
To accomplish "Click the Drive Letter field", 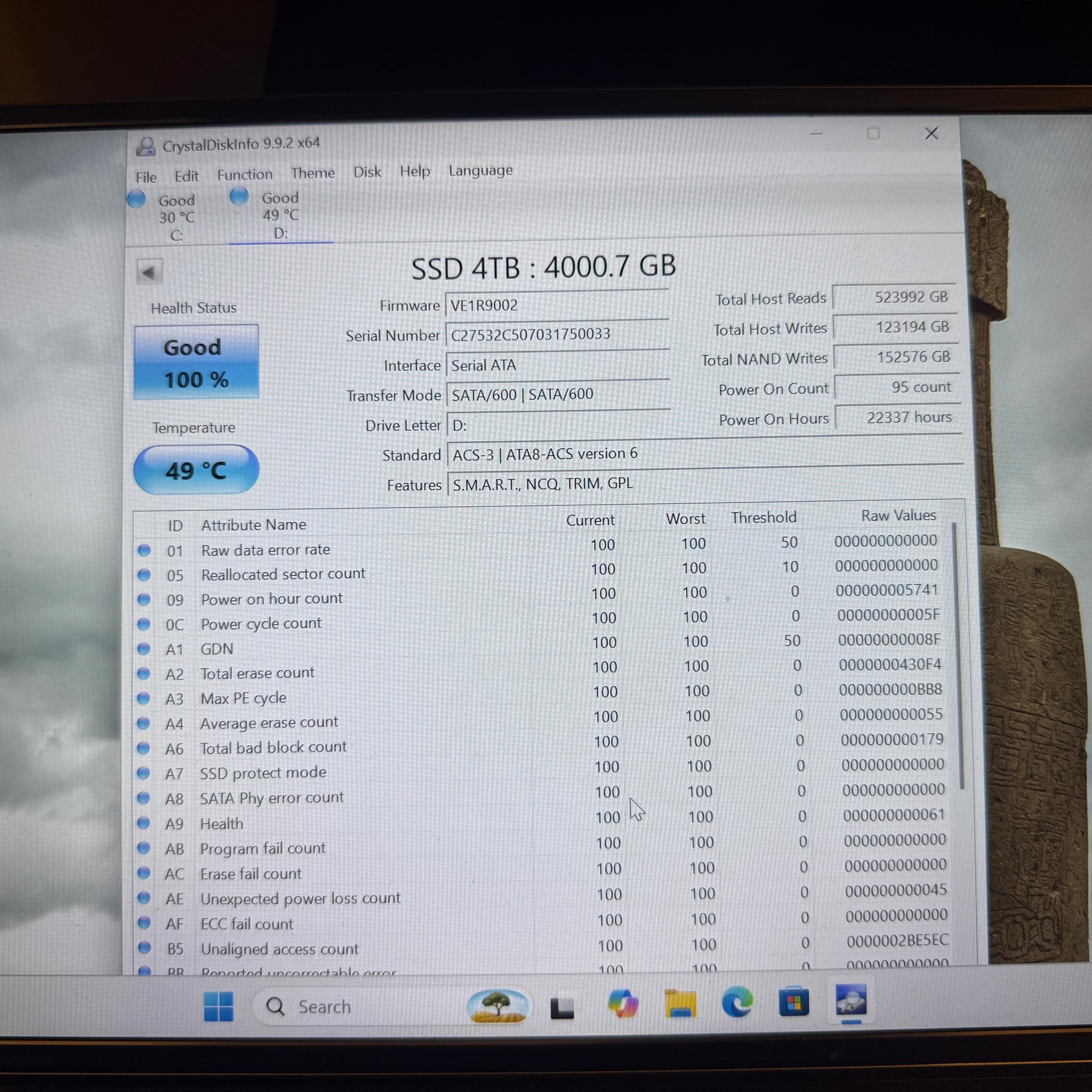I will tap(559, 425).
